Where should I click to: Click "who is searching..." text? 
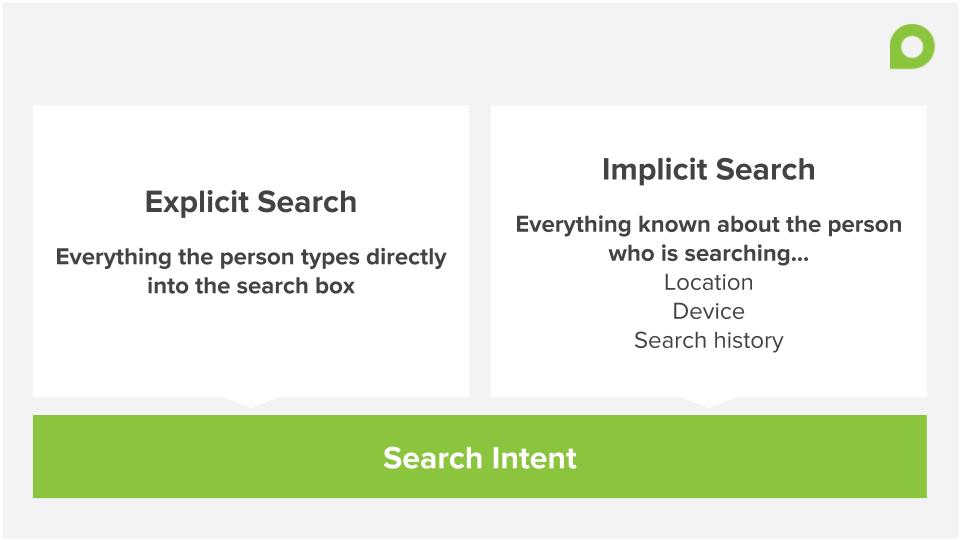coord(708,253)
